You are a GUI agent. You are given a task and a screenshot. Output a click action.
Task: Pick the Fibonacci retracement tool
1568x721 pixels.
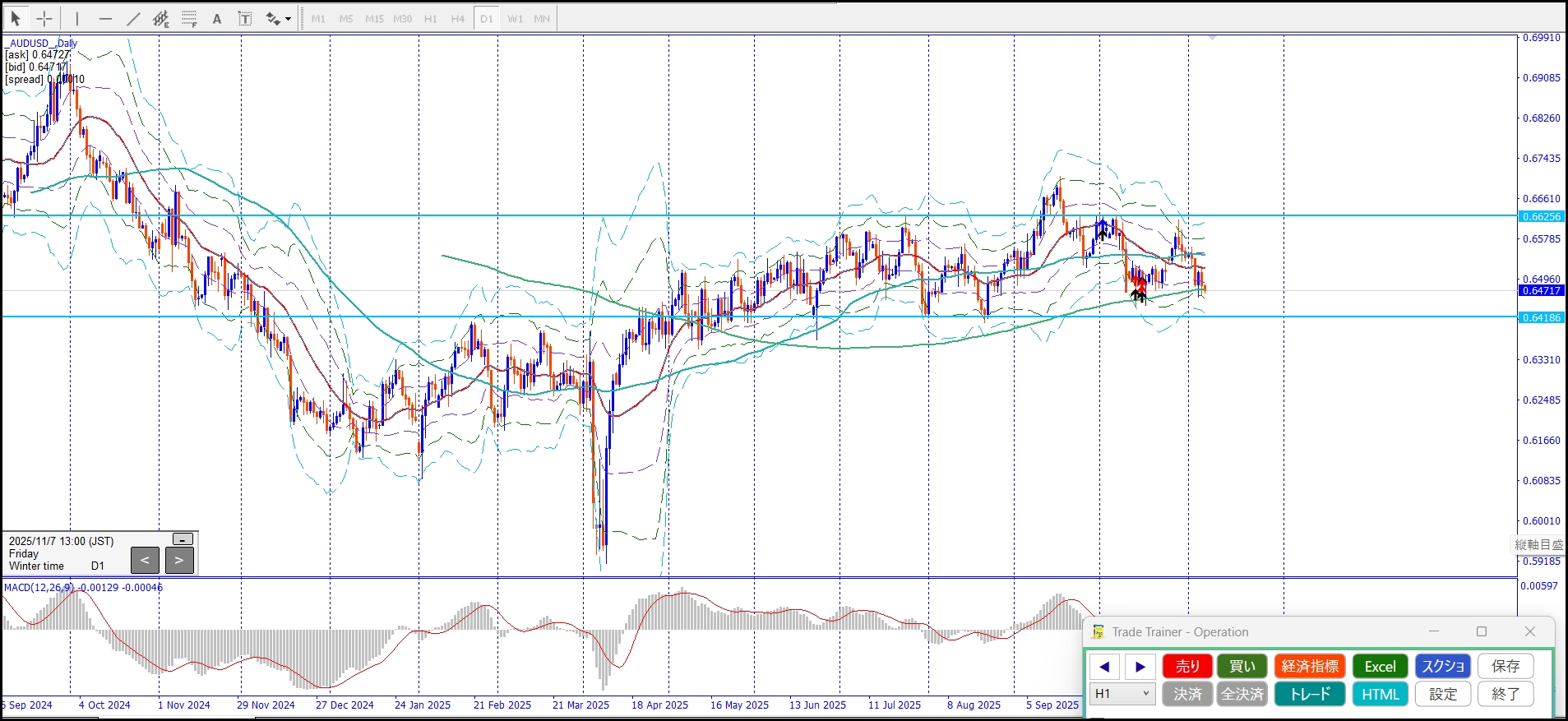click(189, 18)
